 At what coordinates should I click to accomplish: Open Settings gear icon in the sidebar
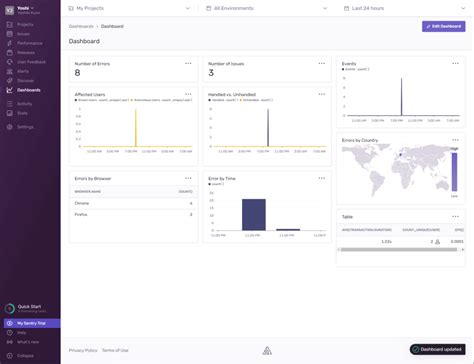point(10,127)
